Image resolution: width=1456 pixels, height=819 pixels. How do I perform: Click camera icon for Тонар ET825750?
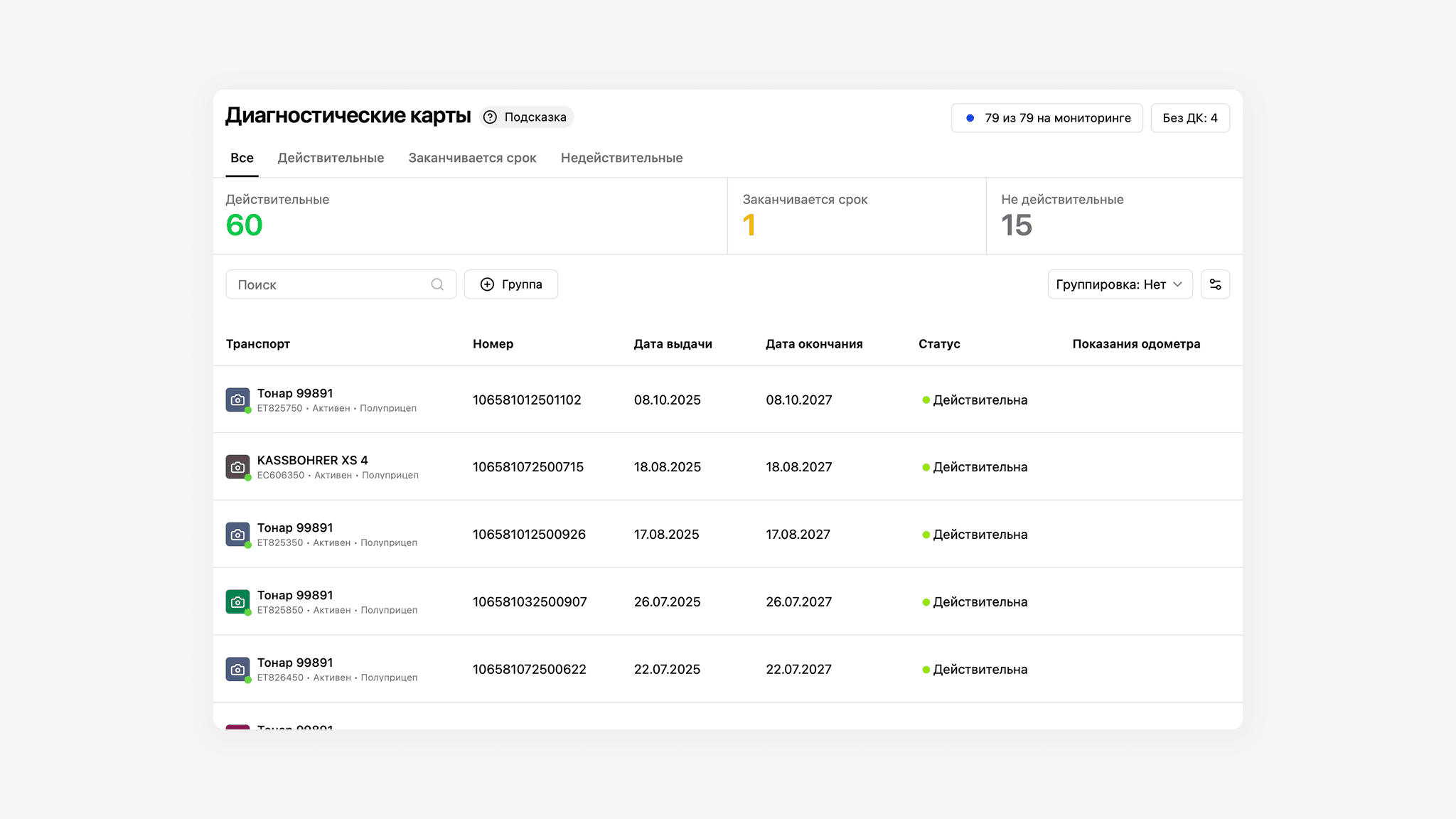(x=237, y=400)
